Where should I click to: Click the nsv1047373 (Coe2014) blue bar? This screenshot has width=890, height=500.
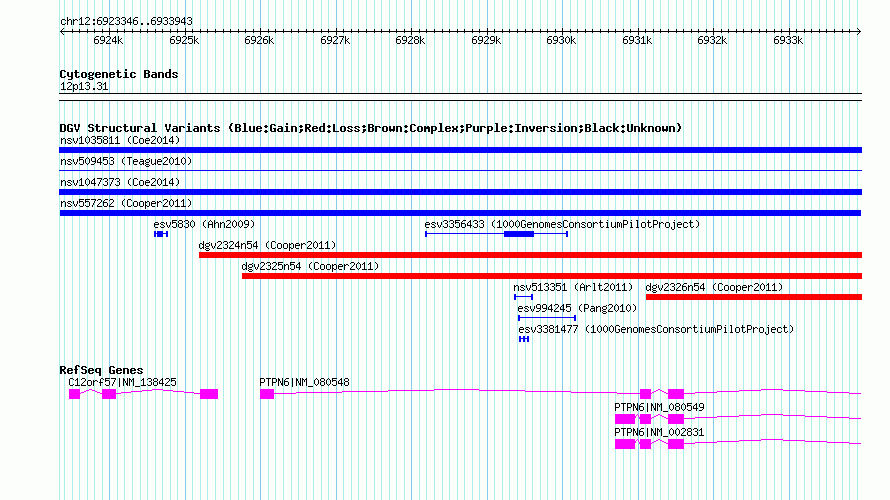tap(460, 192)
